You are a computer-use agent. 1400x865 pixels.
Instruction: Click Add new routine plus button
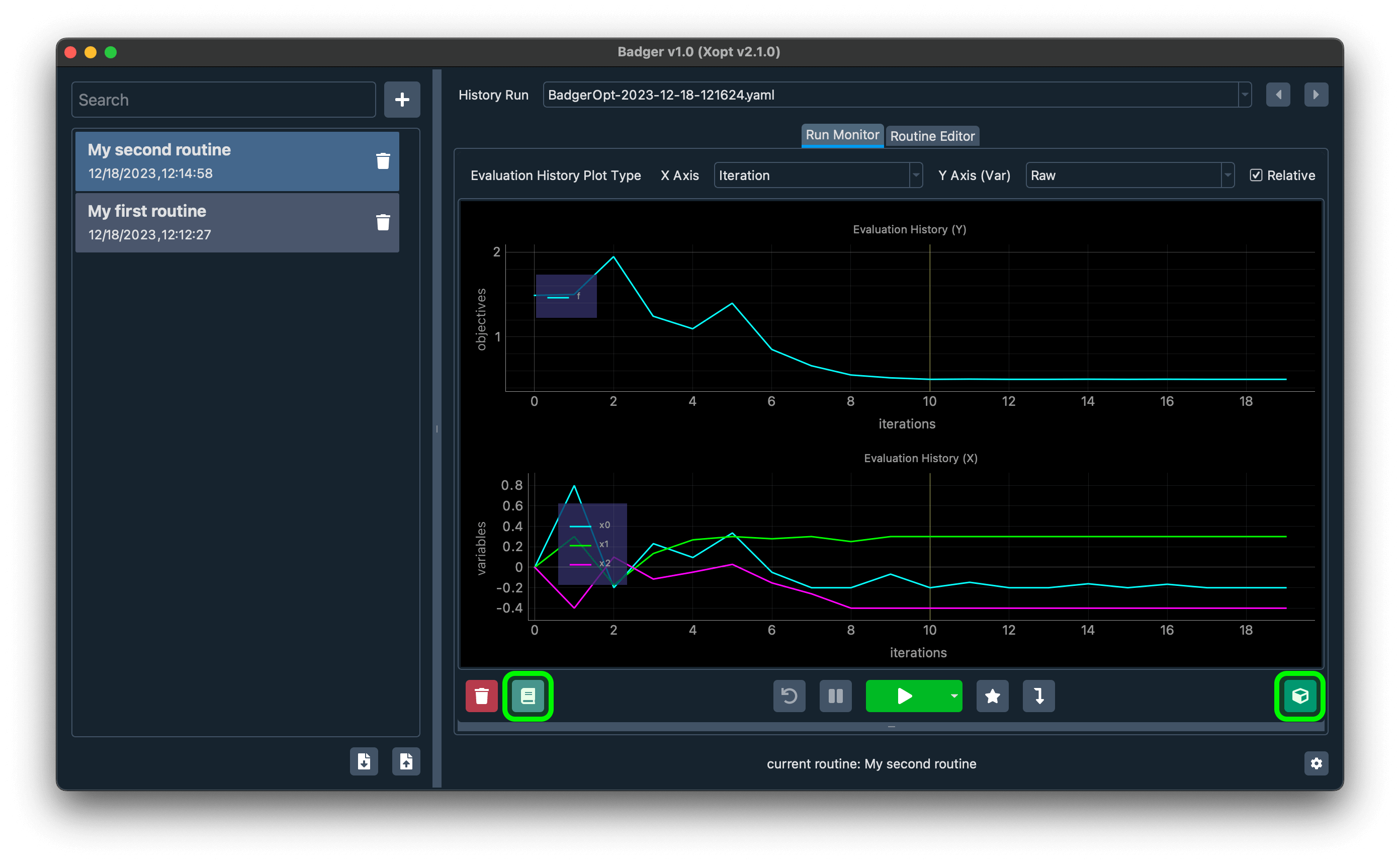point(400,100)
